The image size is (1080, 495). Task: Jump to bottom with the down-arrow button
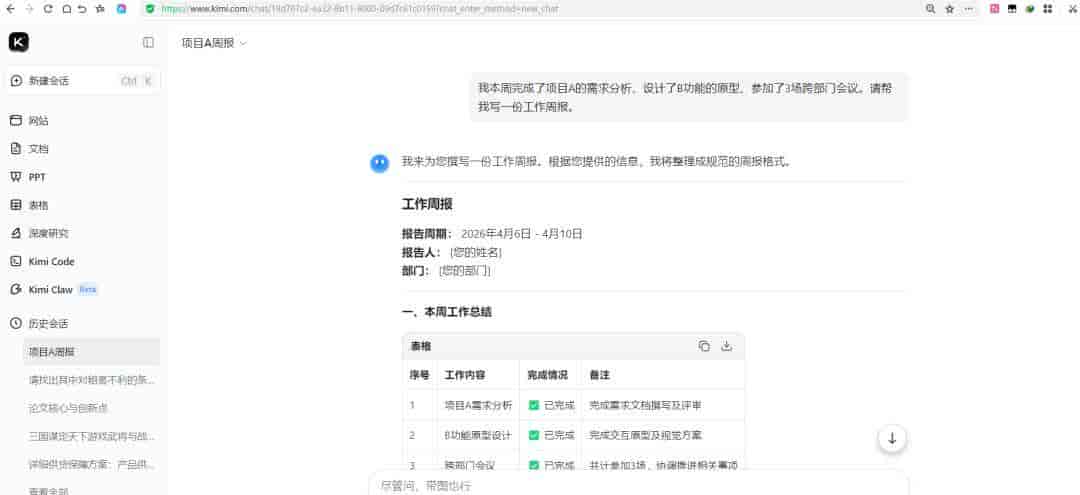pyautogui.click(x=892, y=439)
